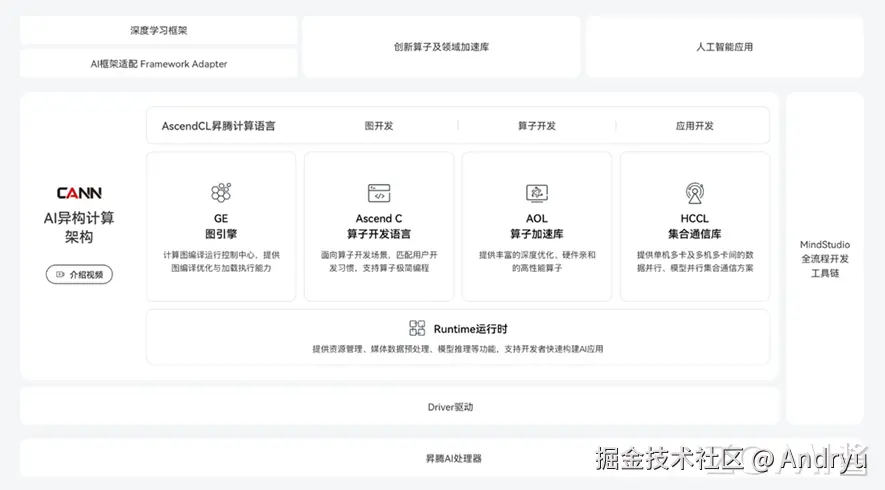Viewport: 885px width, 490px height.
Task: Click the 昇腾AI处理器 layer bar
Action: click(441, 458)
